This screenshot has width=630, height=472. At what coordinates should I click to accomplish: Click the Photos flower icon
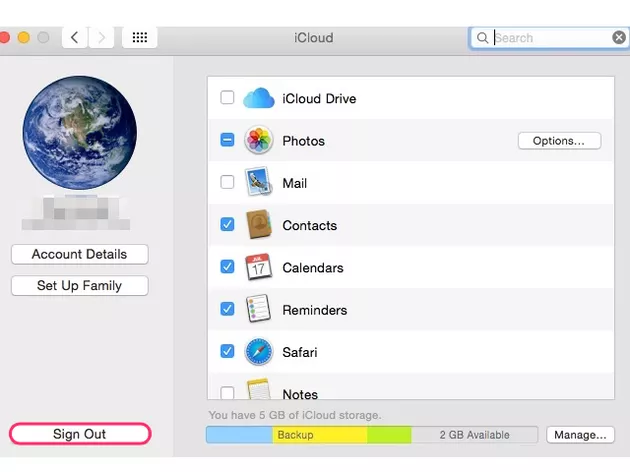point(259,140)
